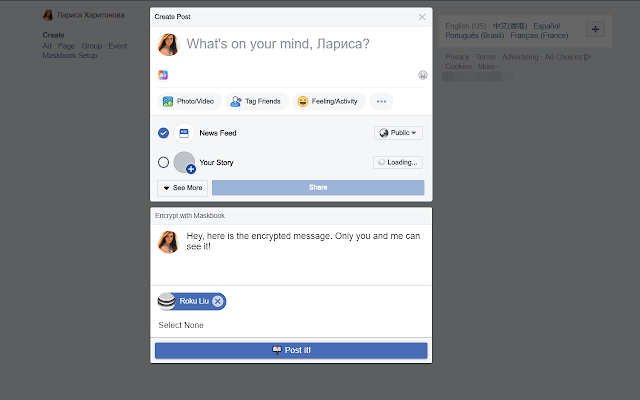Click the Encrypt with Maskbook header
The height and width of the screenshot is (400, 640).
(x=190, y=216)
